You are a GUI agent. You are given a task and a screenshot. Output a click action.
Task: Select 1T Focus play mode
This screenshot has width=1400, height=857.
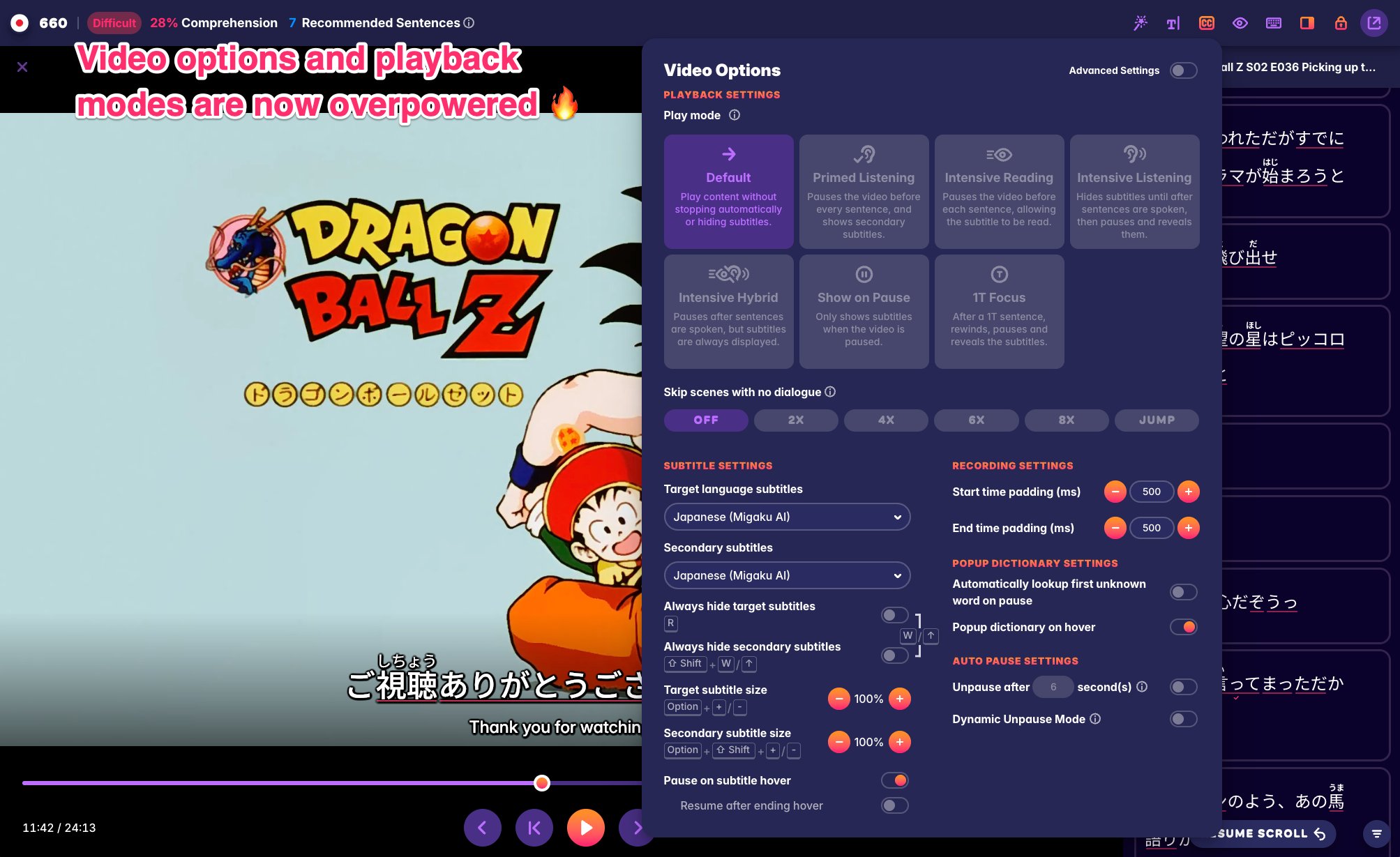[x=999, y=312]
